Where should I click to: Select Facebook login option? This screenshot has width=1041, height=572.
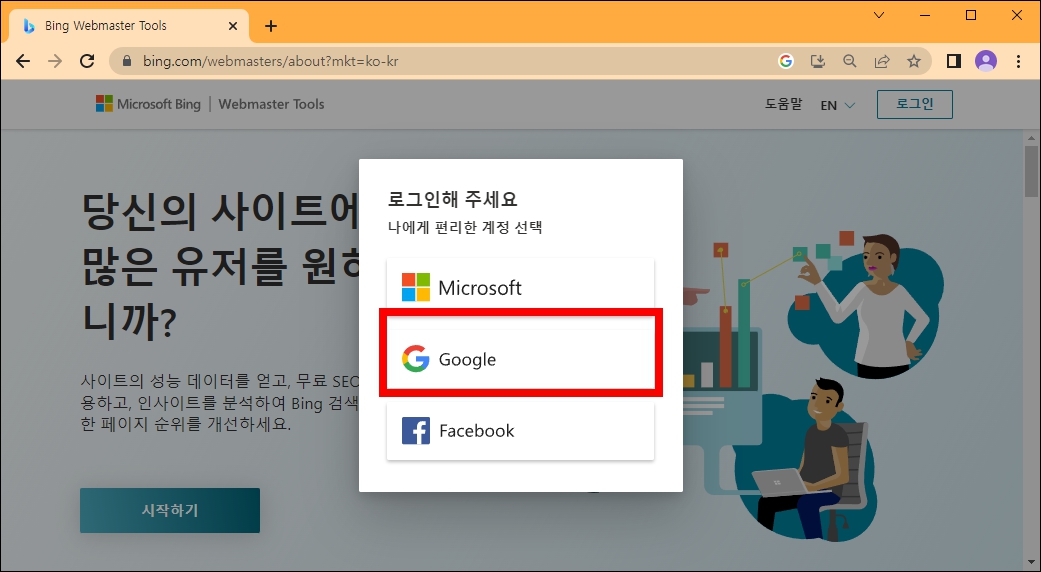click(520, 431)
